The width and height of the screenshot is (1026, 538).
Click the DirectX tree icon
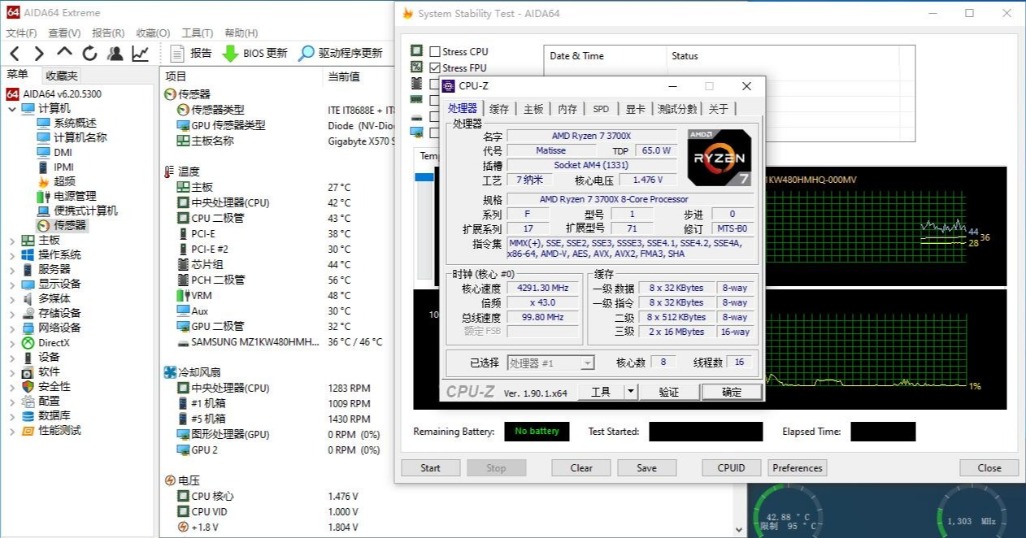tap(27, 343)
